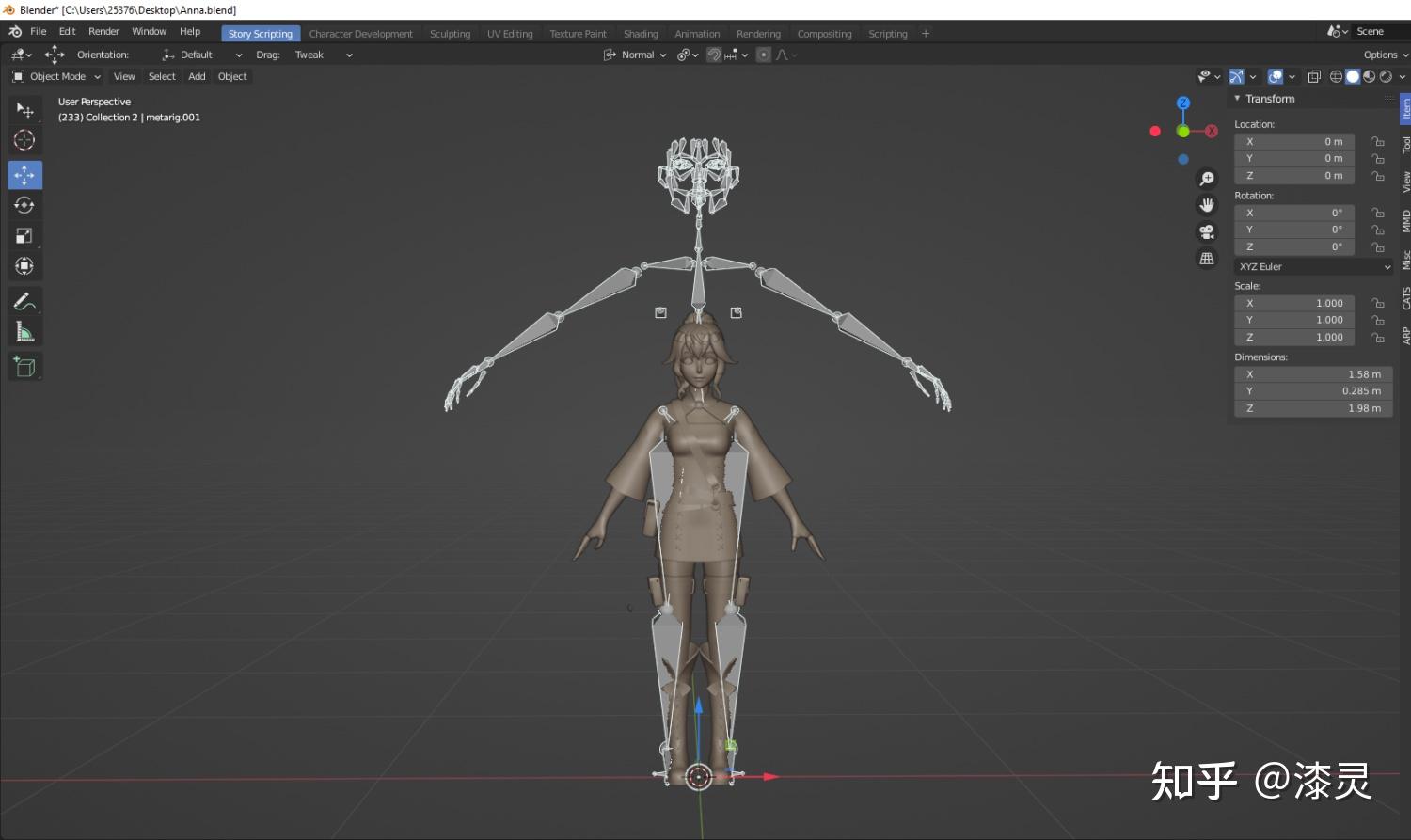Select the Annotate tool
Screen dimensions: 1411x840
point(24,301)
